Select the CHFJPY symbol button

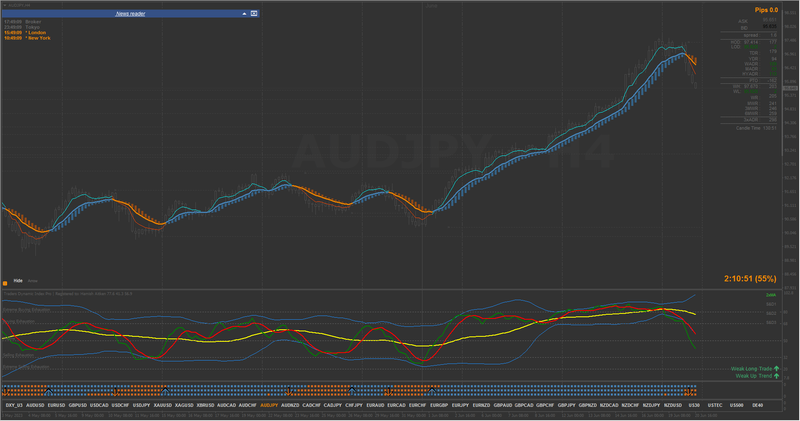tap(354, 405)
